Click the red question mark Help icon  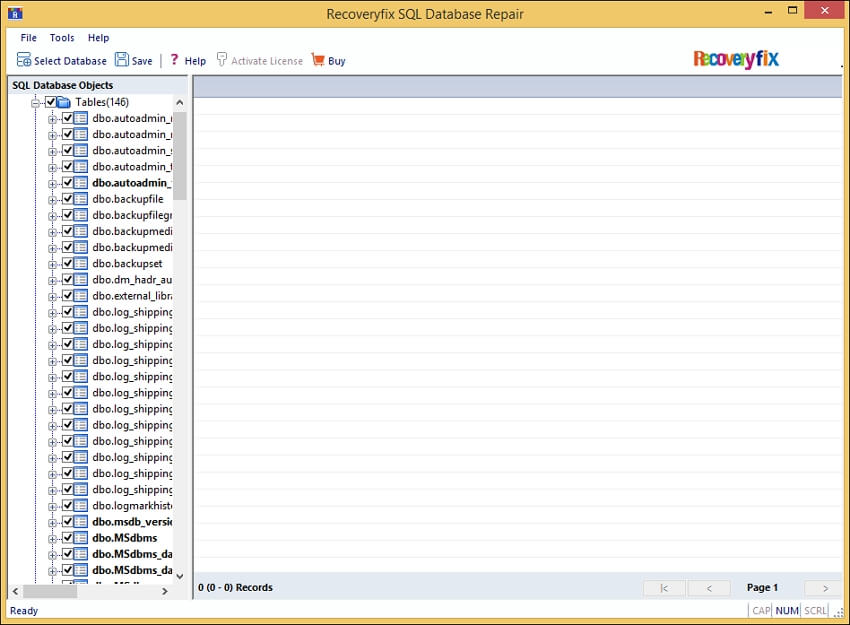(x=174, y=60)
